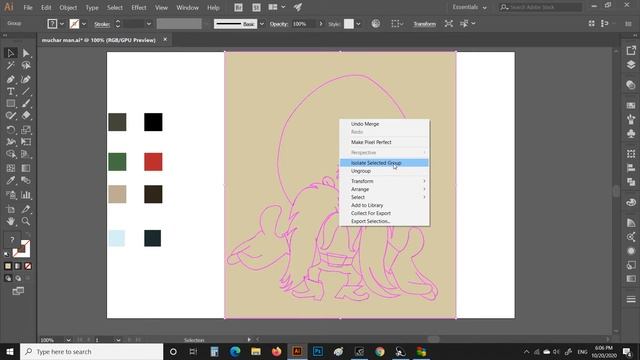
Task: Open stroke weight dropdown
Action: (149, 24)
